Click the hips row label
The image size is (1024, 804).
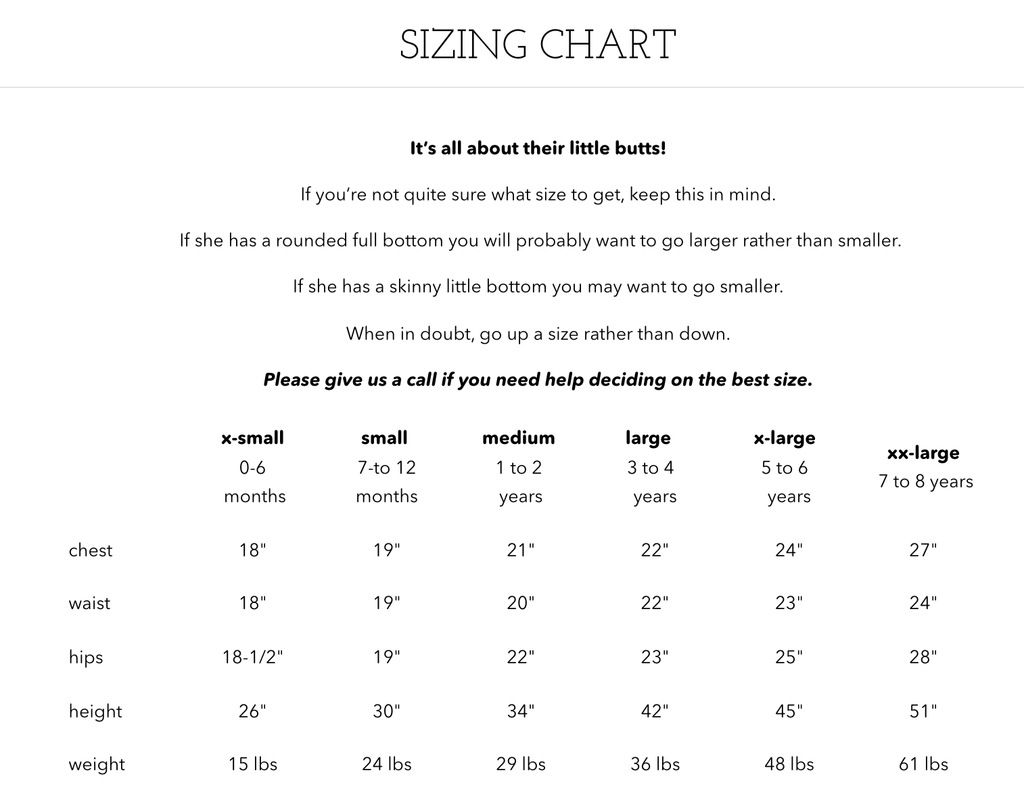click(x=86, y=658)
